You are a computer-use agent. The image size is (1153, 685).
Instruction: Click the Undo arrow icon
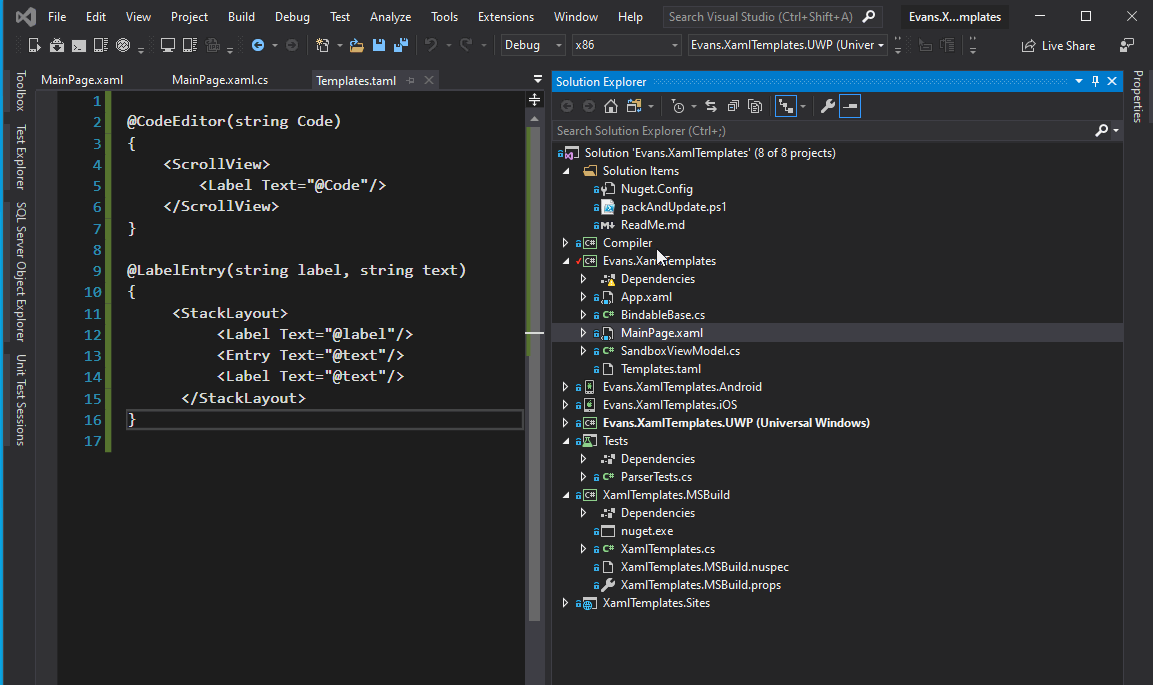click(431, 46)
